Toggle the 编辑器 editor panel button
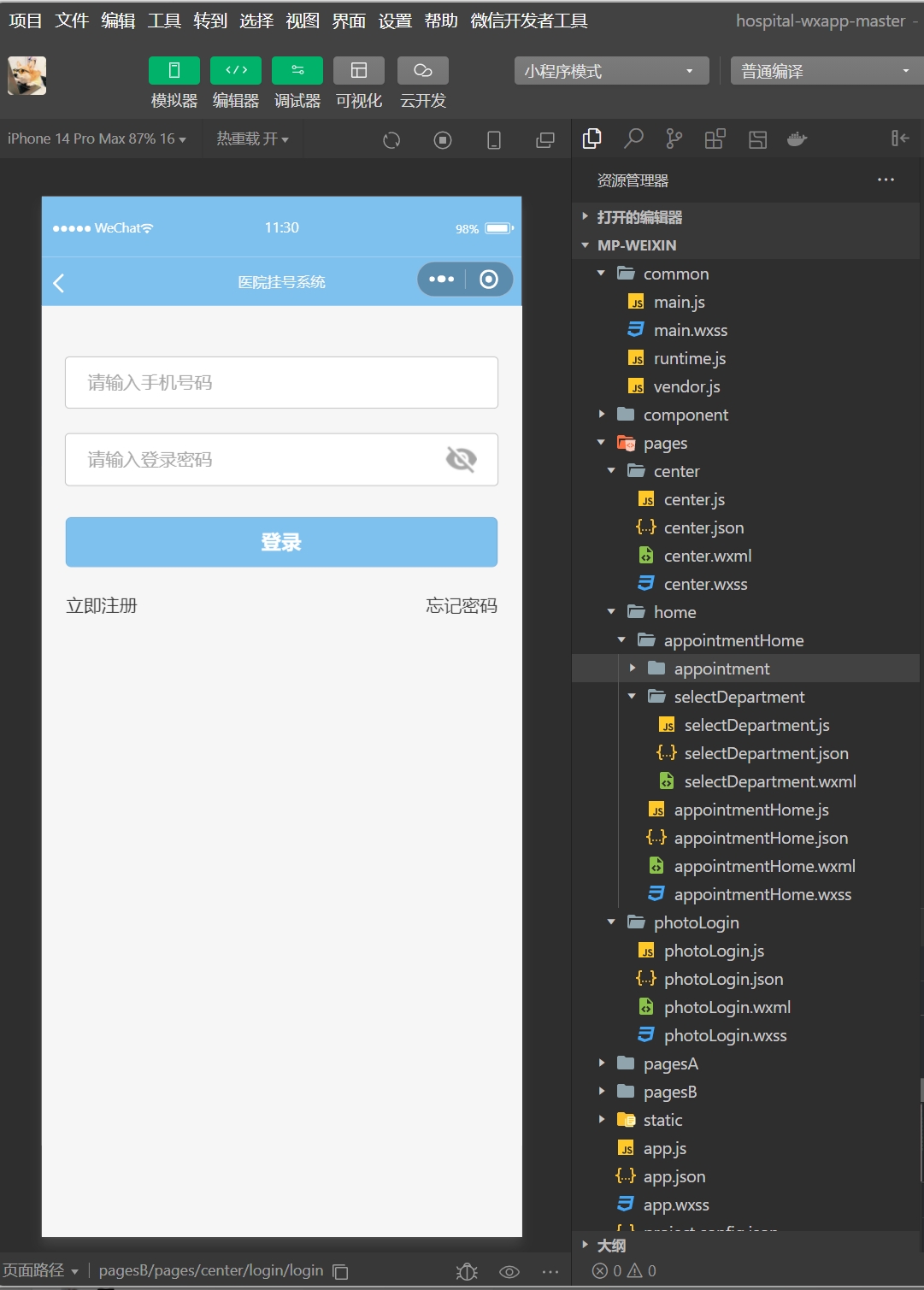This screenshot has width=924, height=1290. [236, 71]
